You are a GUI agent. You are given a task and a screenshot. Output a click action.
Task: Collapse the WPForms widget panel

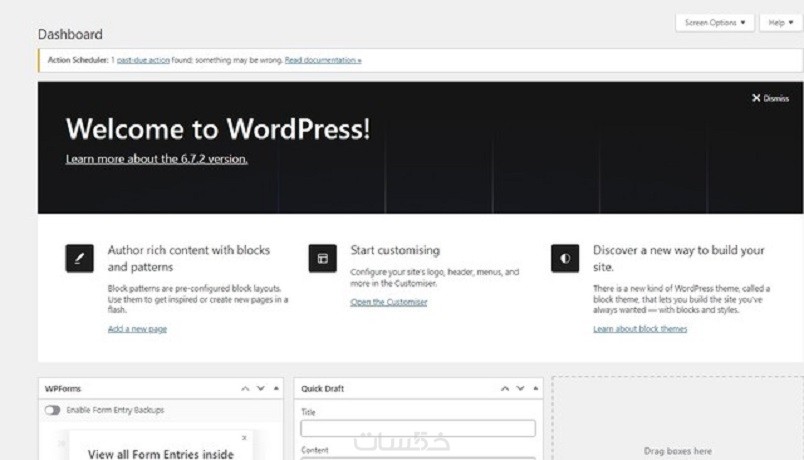pyautogui.click(x=276, y=388)
